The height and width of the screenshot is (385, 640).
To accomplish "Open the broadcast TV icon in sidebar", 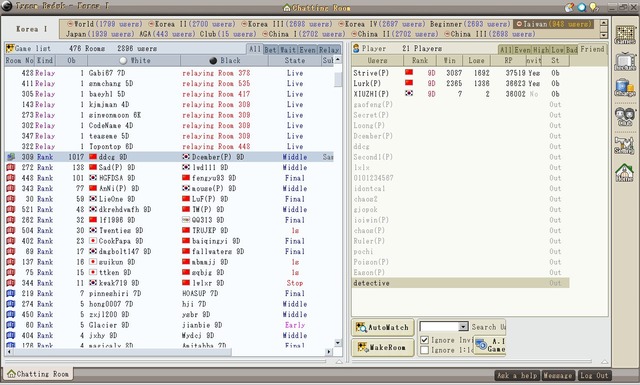I will click(x=624, y=62).
